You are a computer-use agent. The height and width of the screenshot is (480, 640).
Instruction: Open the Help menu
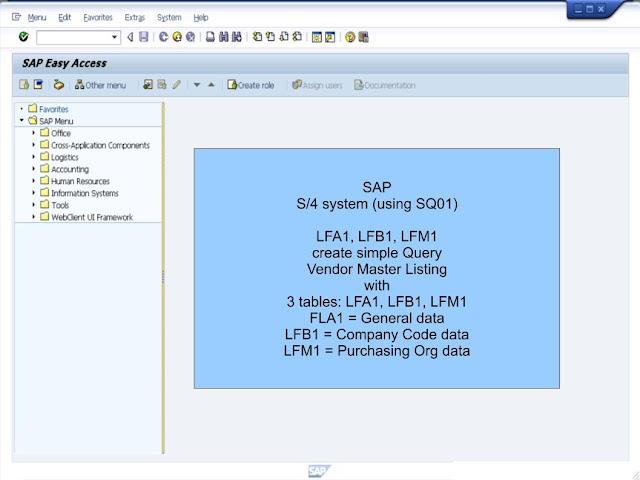[x=201, y=18]
